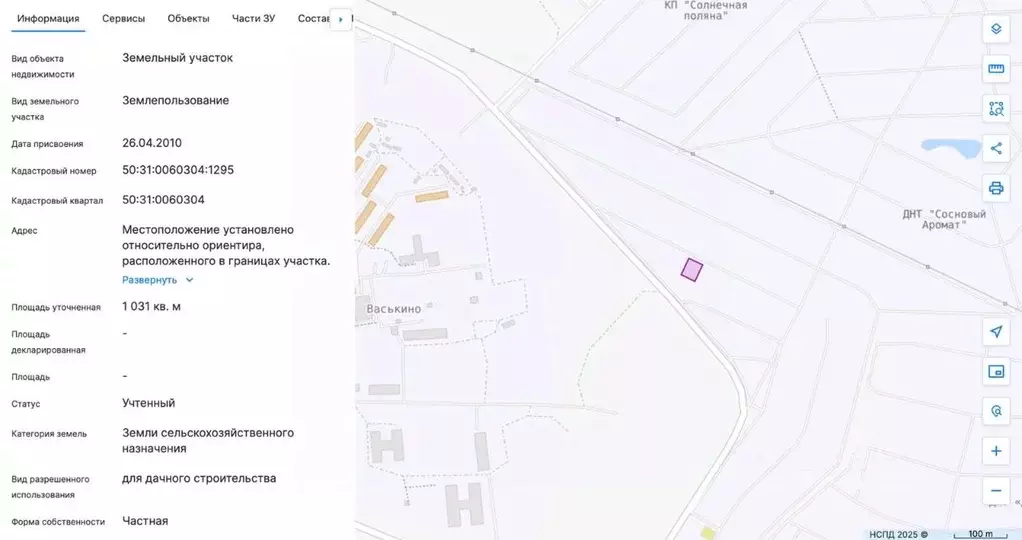Click the Кадастровый номер field label

(53, 171)
